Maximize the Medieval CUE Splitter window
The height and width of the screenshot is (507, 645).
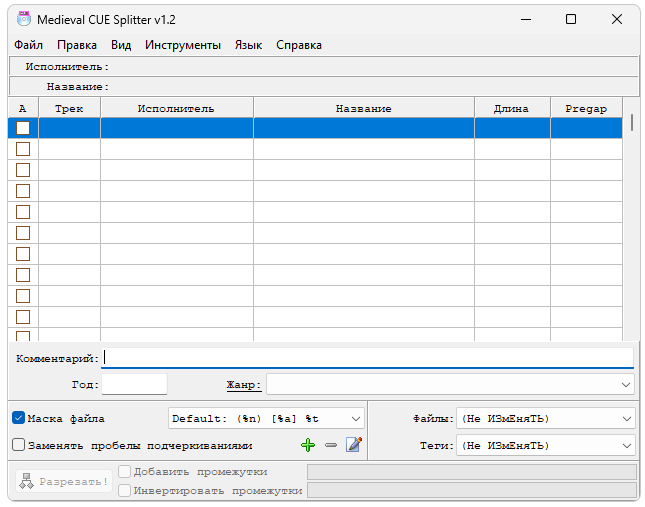[x=571, y=19]
